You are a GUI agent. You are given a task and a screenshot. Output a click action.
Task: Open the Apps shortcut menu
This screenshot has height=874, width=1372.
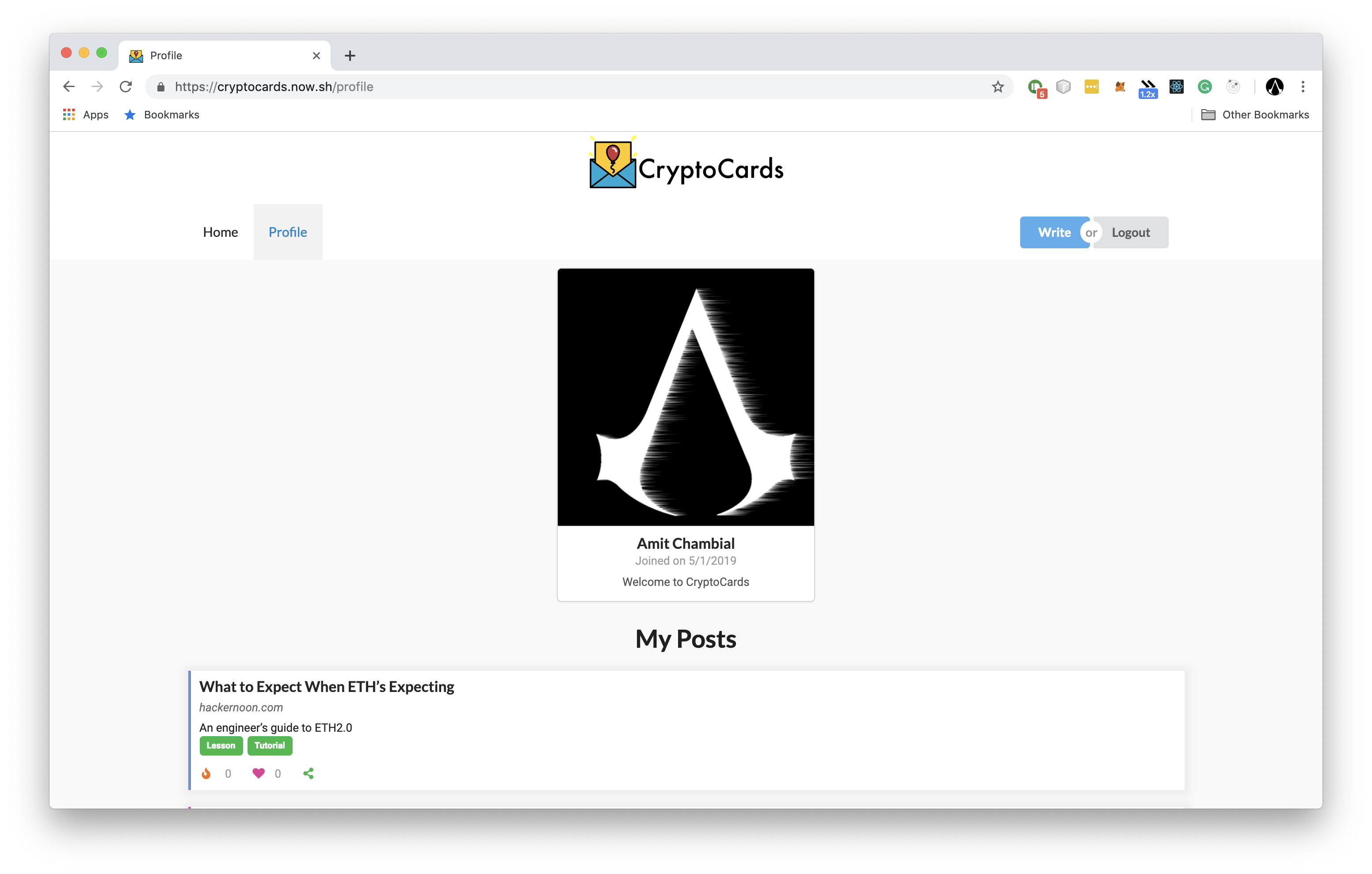[85, 114]
